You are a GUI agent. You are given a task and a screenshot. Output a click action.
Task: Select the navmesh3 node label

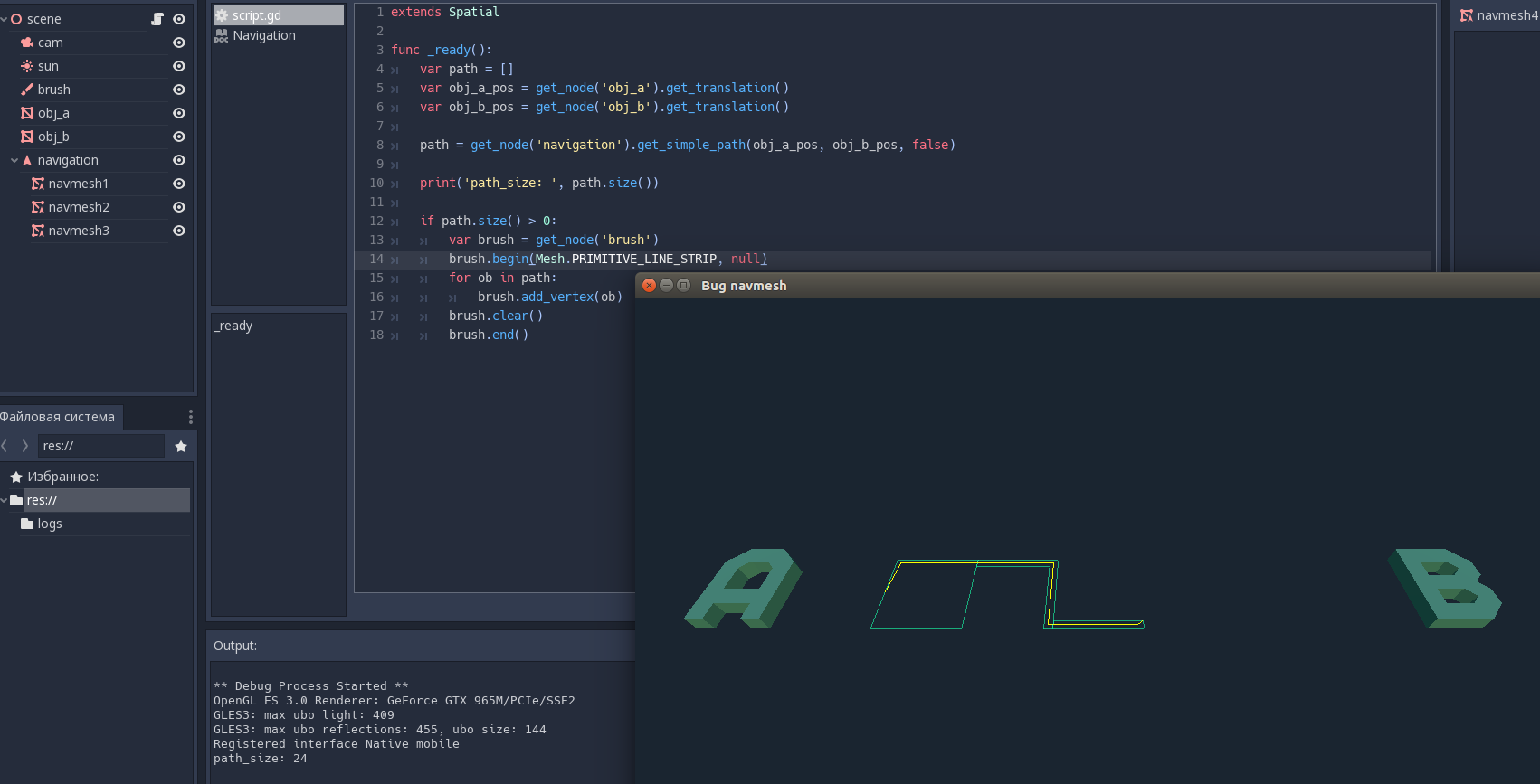pos(79,231)
